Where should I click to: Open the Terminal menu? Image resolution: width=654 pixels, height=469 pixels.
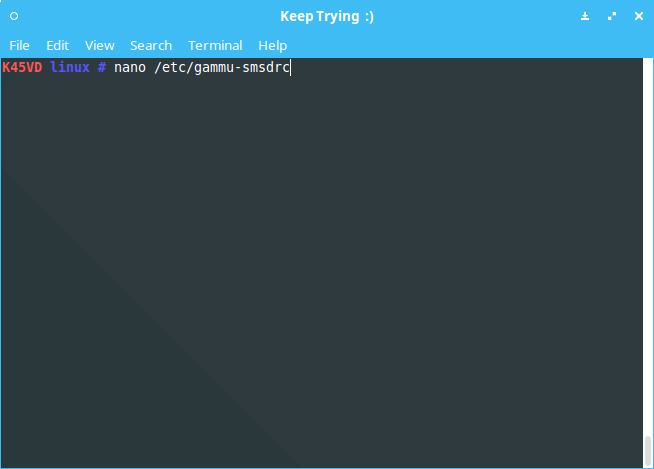[x=215, y=45]
